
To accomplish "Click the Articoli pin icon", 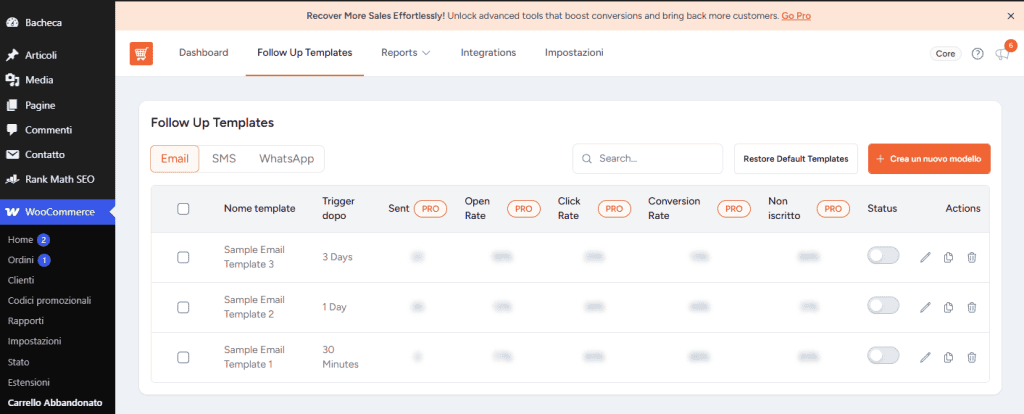I will pyautogui.click(x=12, y=56).
